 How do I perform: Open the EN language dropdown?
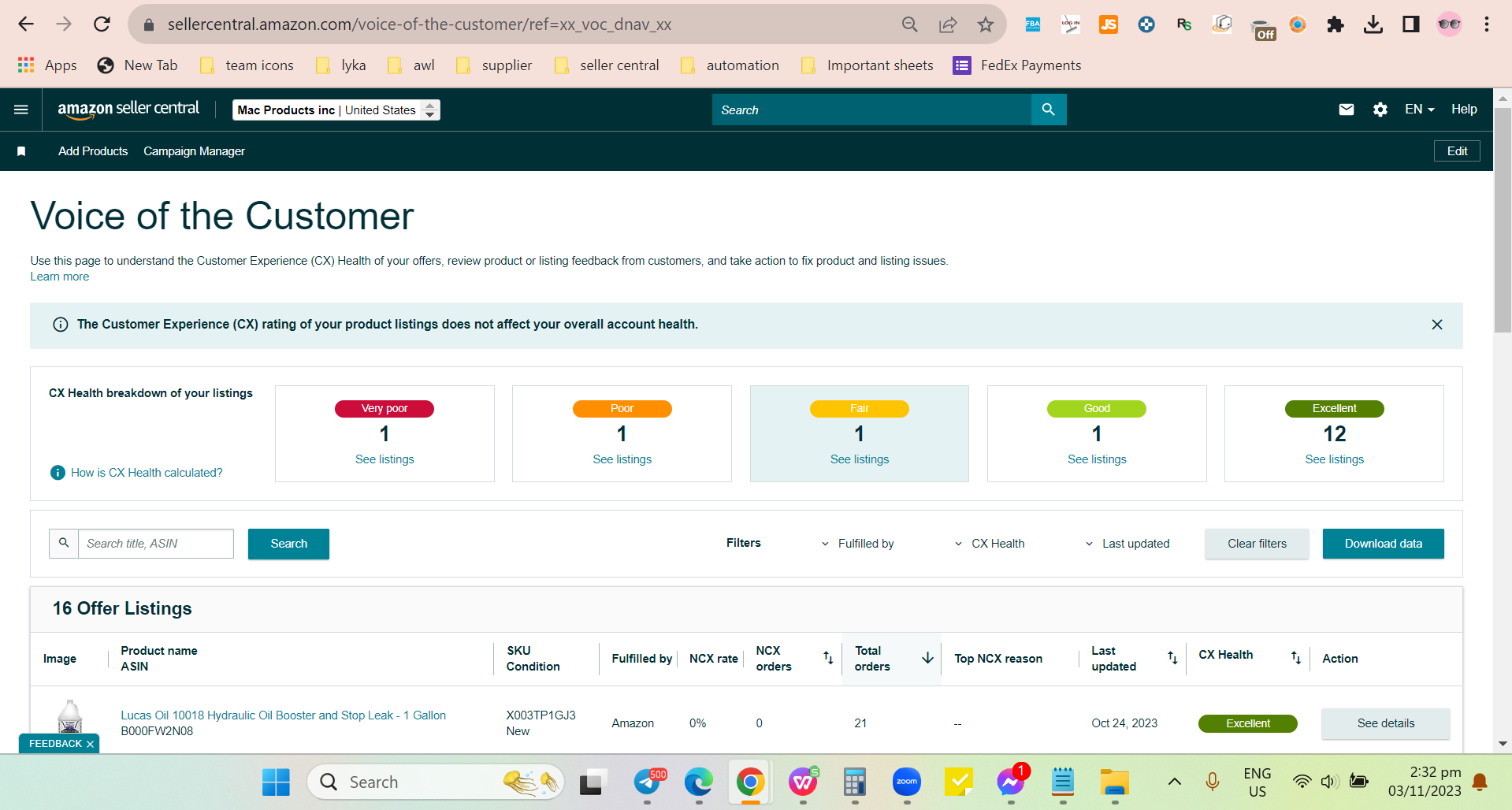[1420, 110]
